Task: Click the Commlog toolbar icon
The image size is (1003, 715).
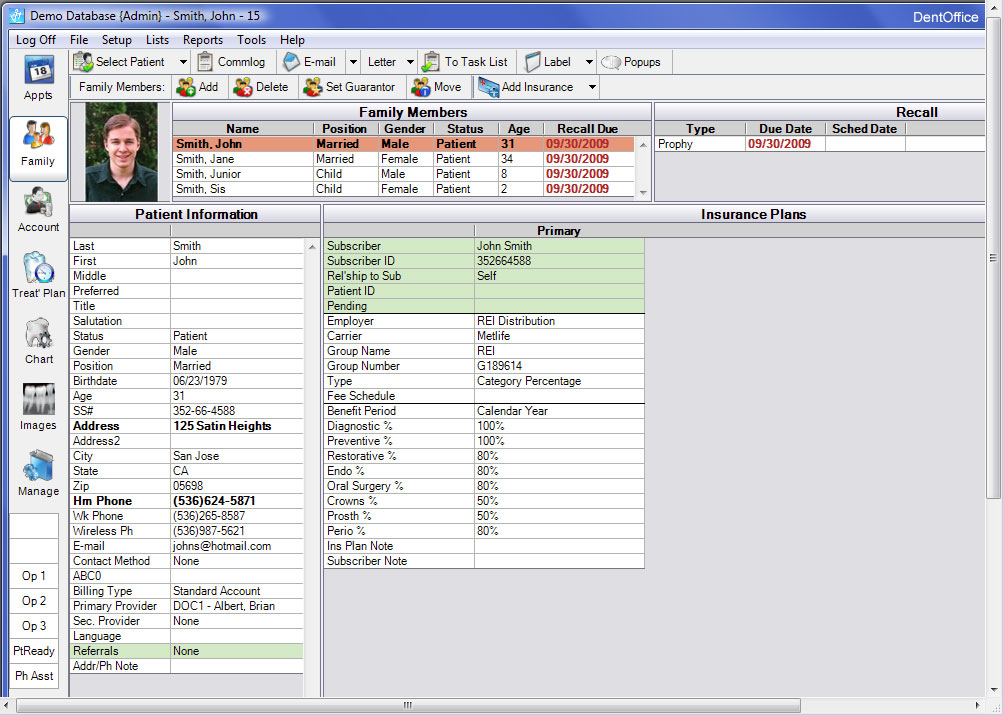Action: coord(231,62)
